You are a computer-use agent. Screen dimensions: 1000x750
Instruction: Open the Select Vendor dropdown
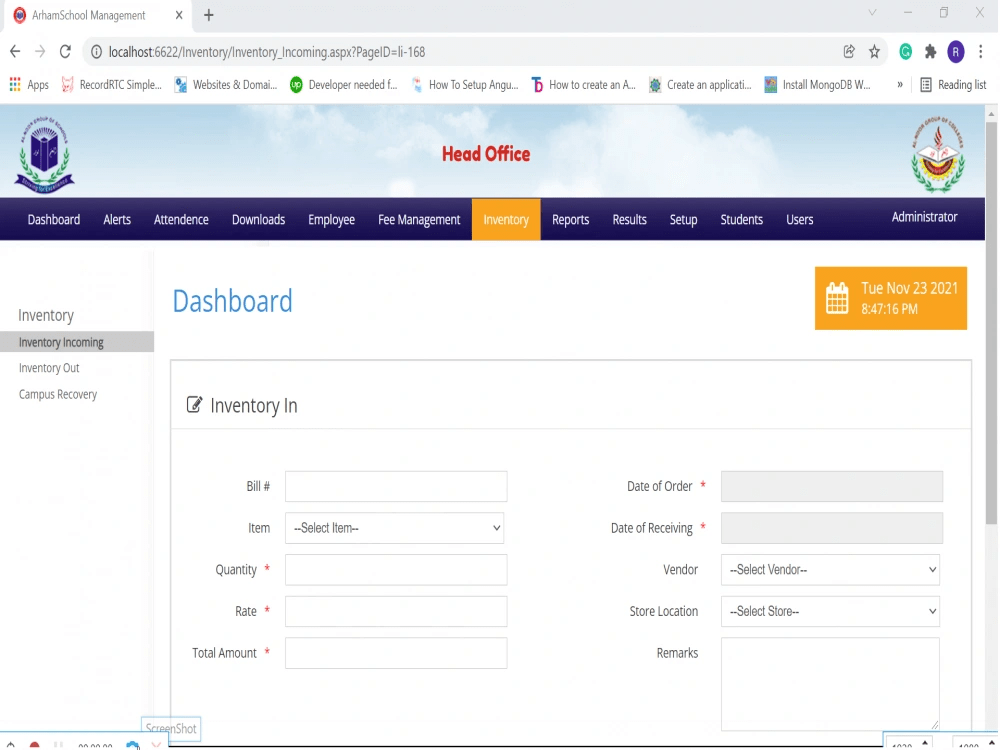click(x=830, y=570)
